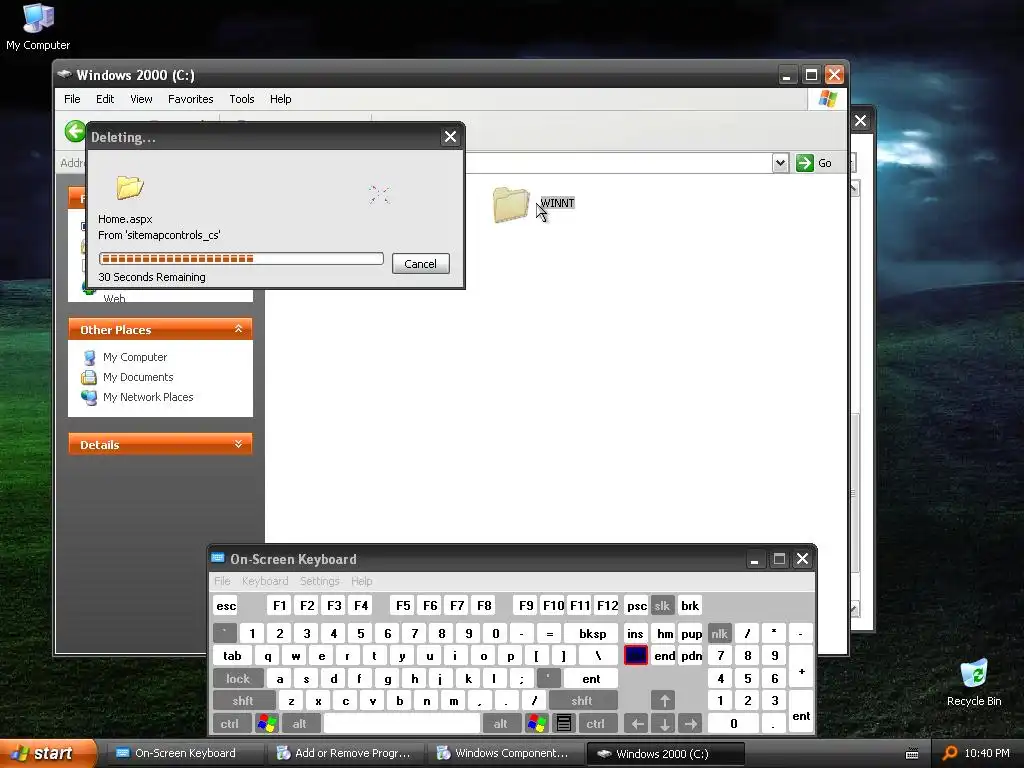Open the View menu in Explorer
This screenshot has height=768, width=1024.
pyautogui.click(x=141, y=99)
